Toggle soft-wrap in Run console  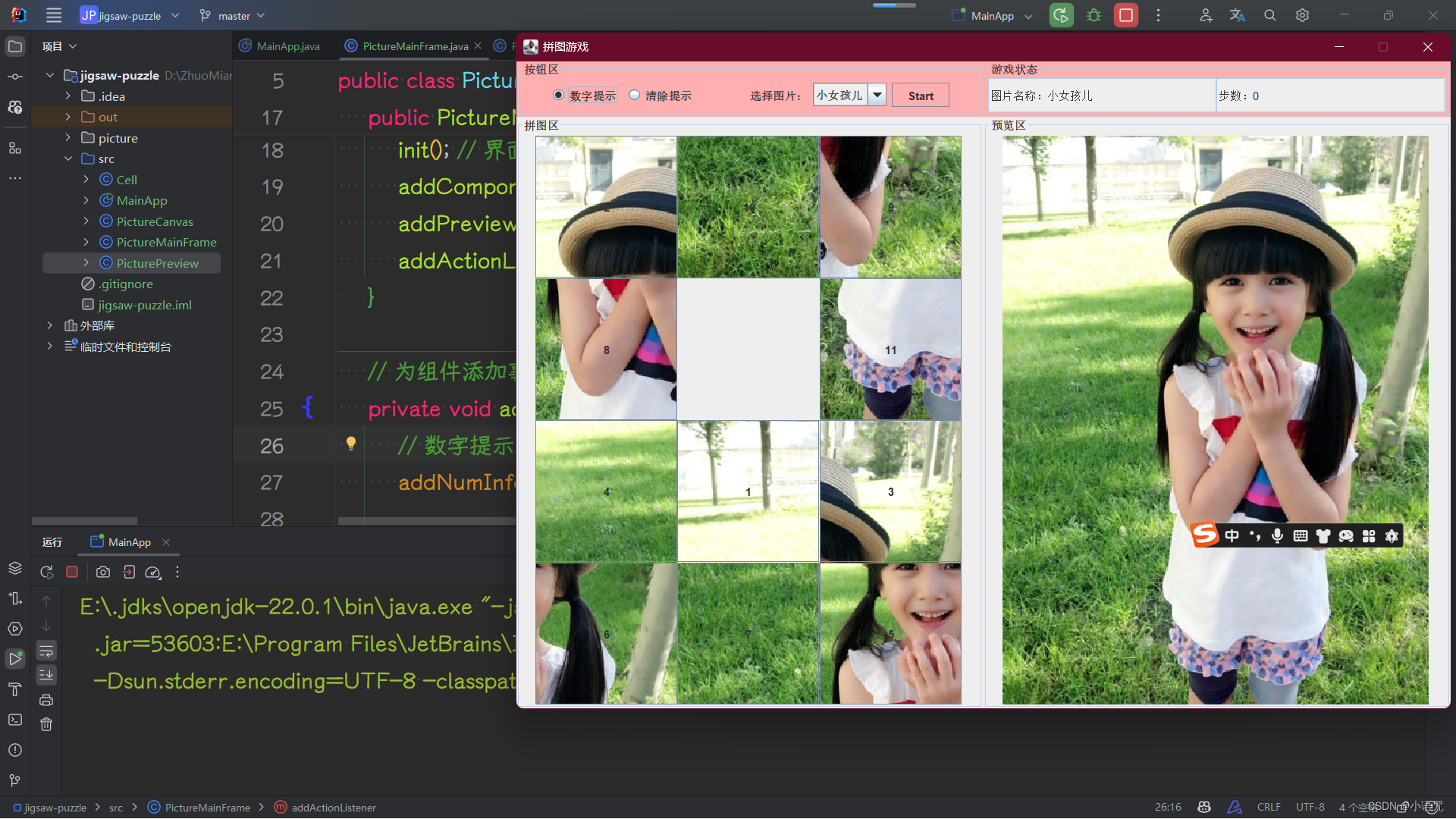(x=46, y=651)
